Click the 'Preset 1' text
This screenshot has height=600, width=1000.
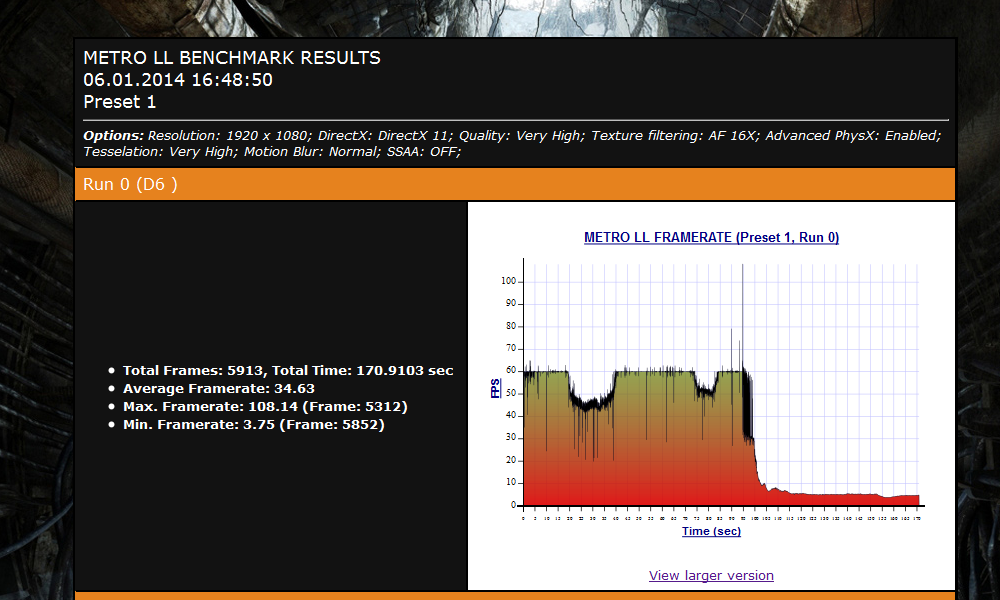(x=119, y=102)
